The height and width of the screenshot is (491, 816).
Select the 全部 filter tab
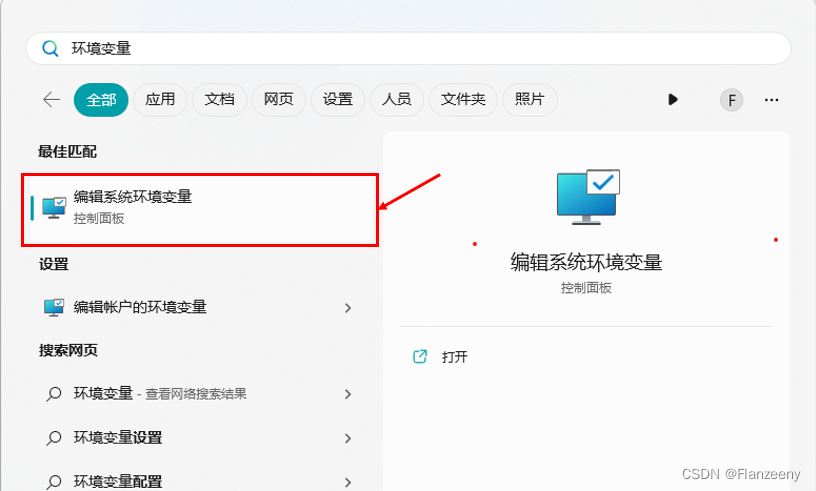101,99
